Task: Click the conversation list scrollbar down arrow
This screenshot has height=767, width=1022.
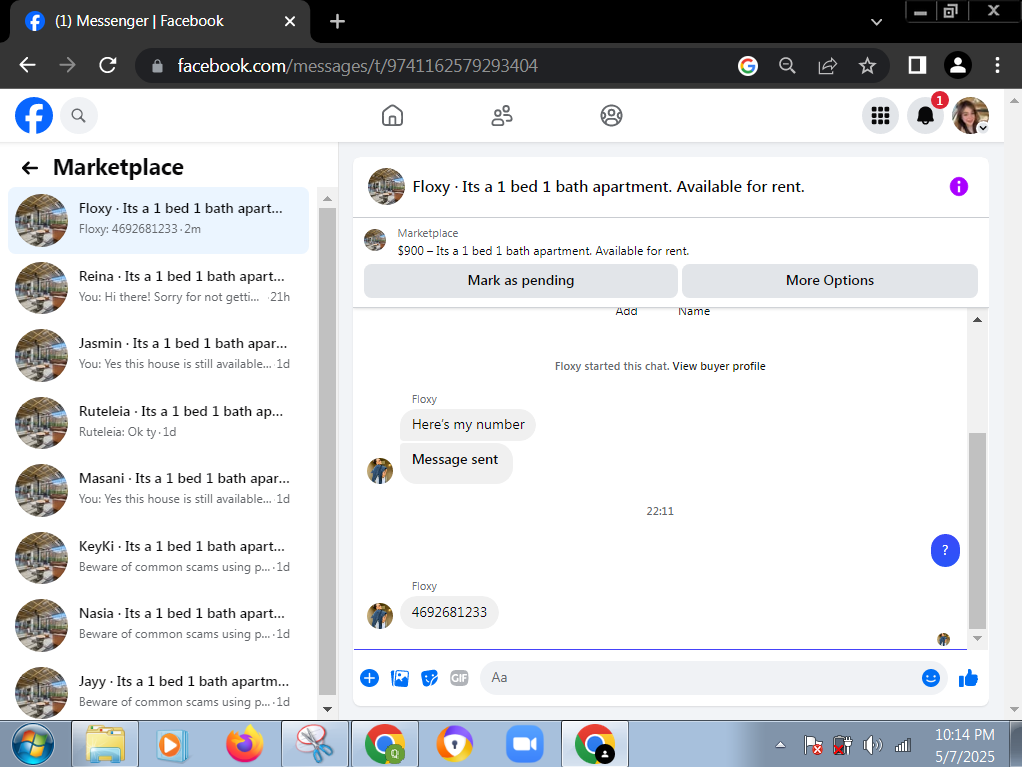Action: pos(327,710)
